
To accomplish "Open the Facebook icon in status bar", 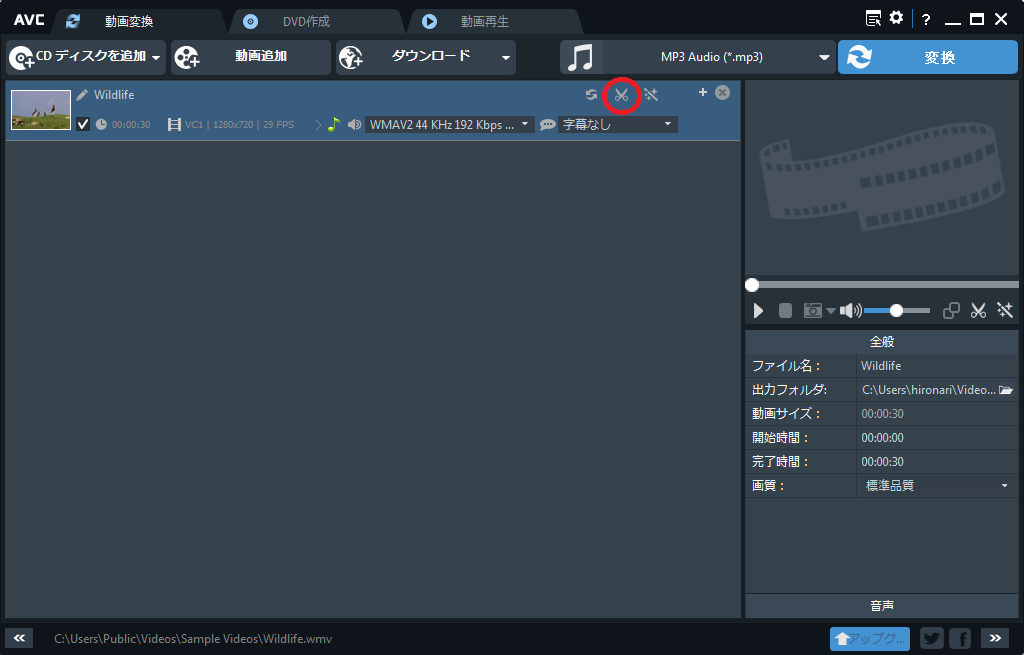I will point(960,638).
